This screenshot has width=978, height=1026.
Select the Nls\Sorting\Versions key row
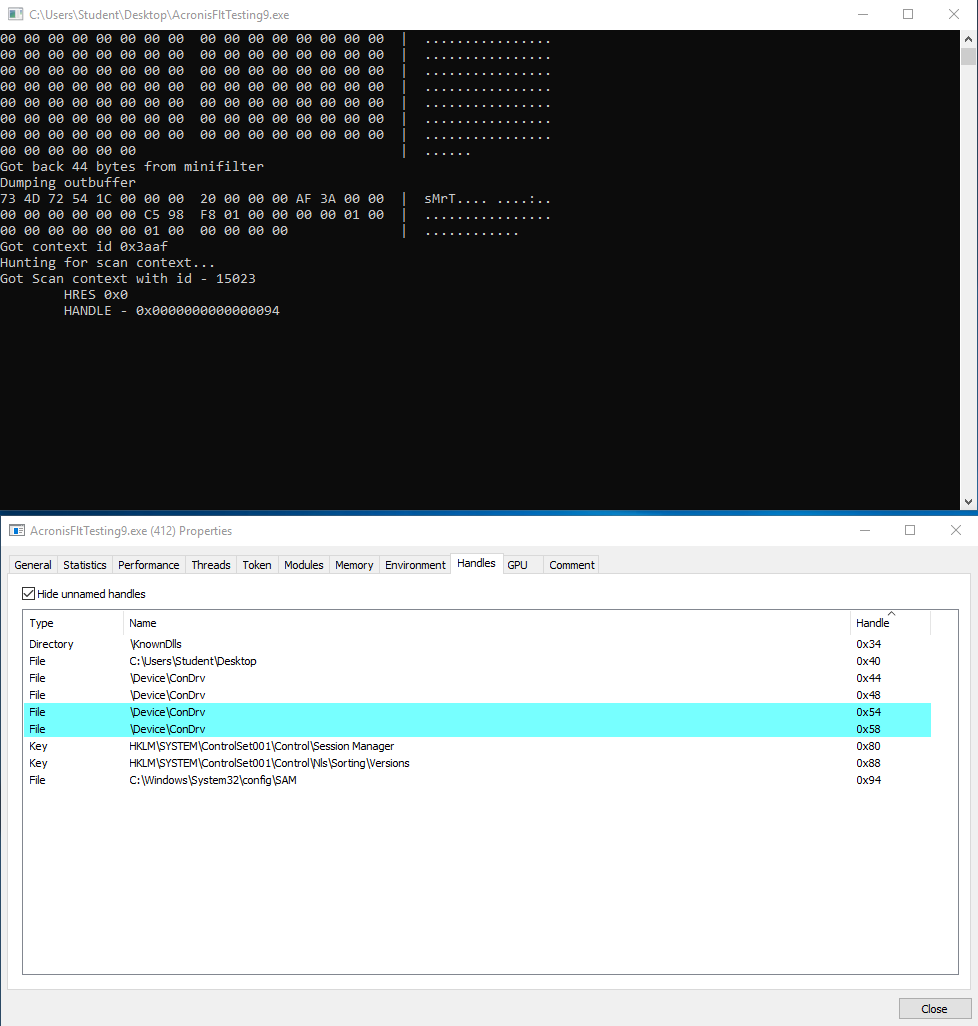pos(478,763)
